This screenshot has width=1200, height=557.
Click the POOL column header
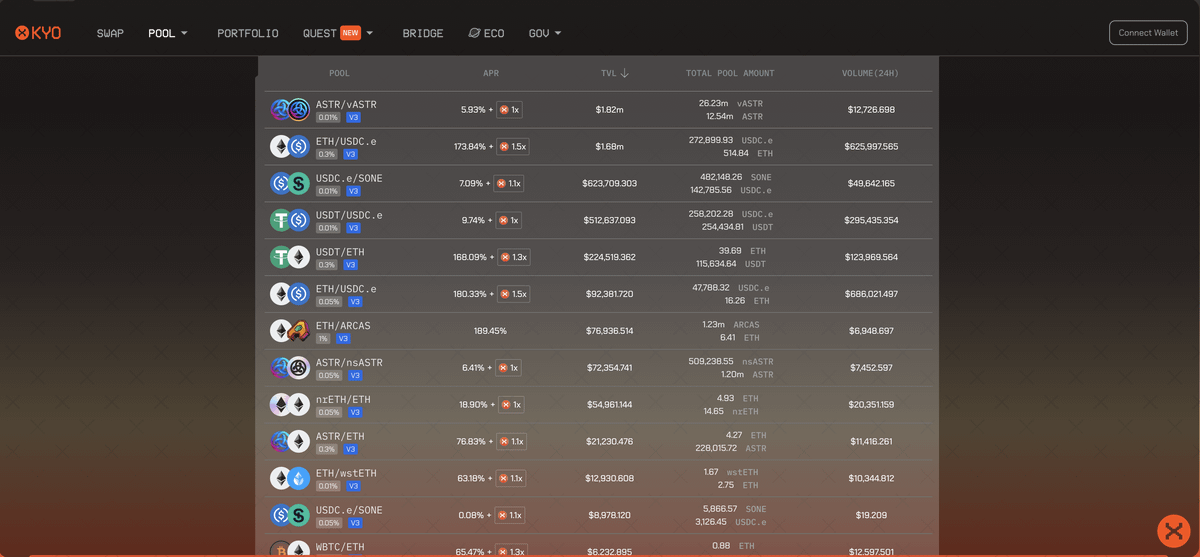pos(340,73)
